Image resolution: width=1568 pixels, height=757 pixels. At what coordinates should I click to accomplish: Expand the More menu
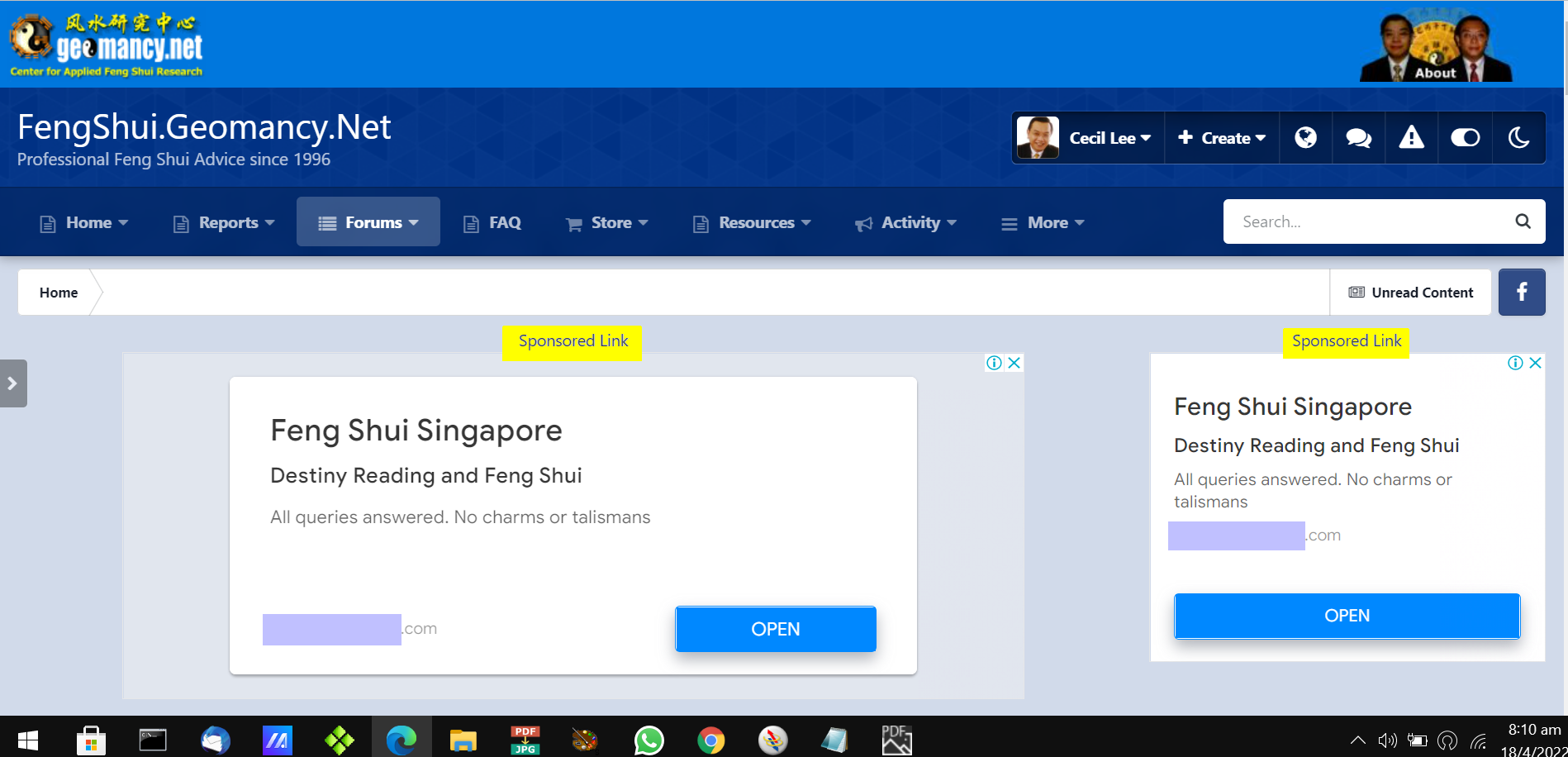pos(1043,222)
